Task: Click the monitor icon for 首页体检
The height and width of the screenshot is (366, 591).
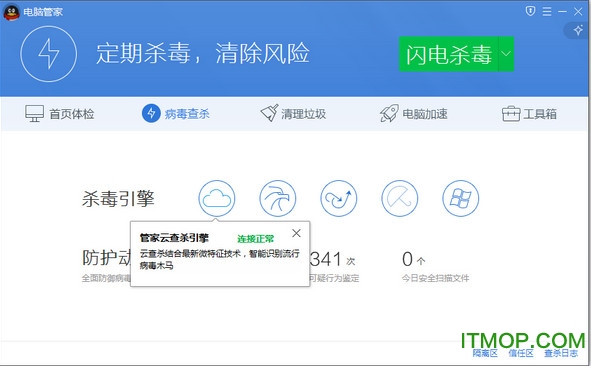Action: click(x=34, y=113)
